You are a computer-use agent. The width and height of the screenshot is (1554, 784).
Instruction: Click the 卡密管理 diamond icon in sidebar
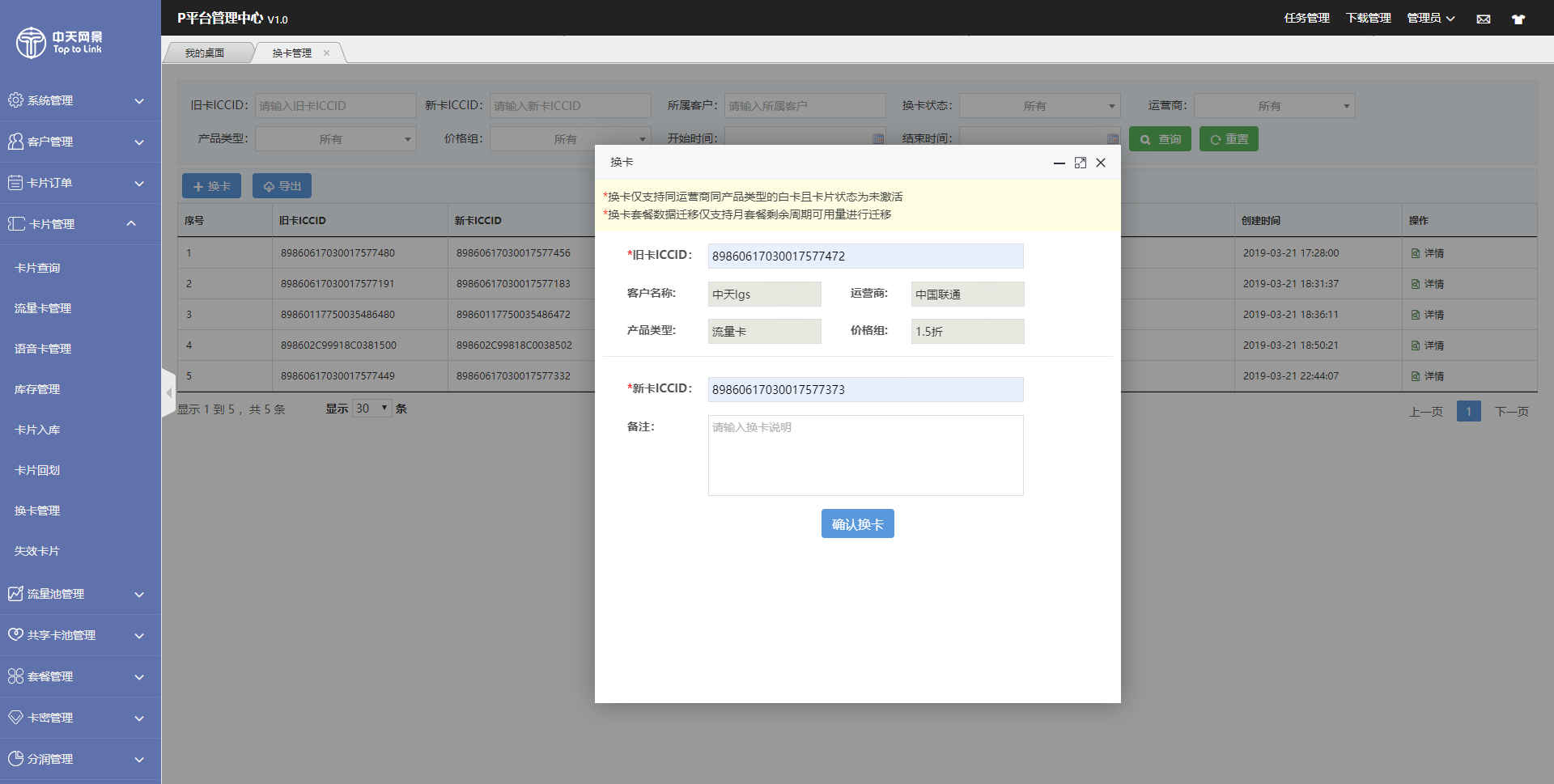[15, 718]
